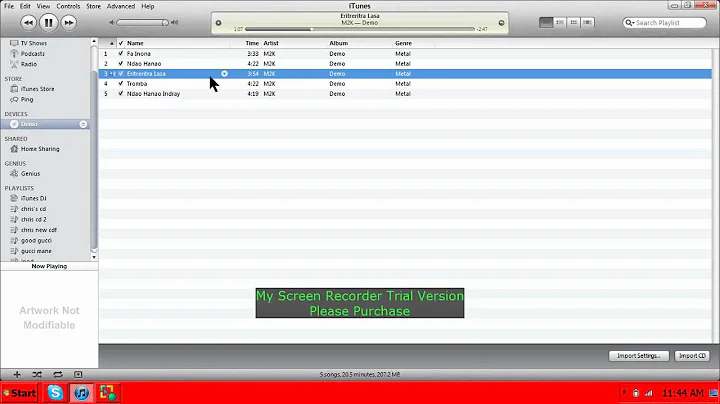Eject the Demo CD
The height and width of the screenshot is (404, 720).
[x=83, y=124]
